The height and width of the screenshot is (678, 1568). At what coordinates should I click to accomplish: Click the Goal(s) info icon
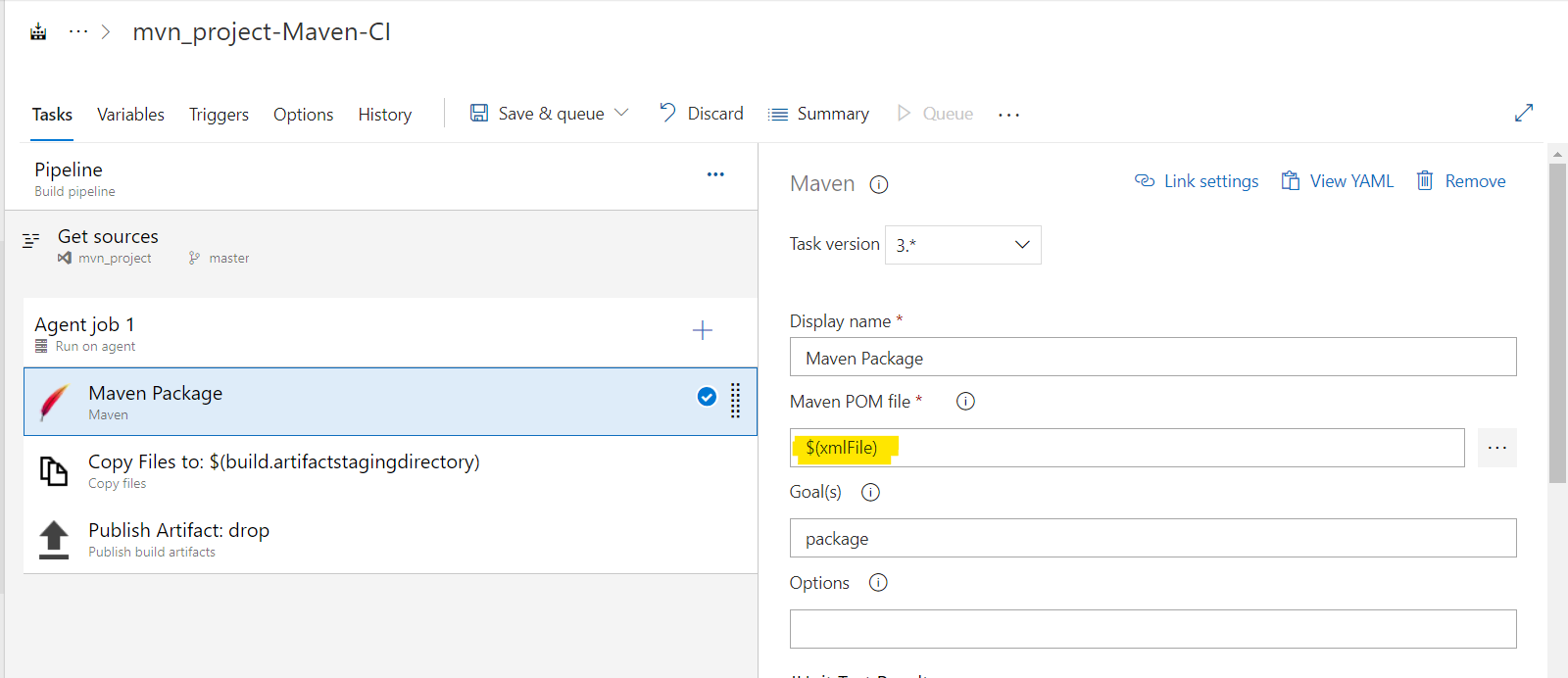point(870,492)
